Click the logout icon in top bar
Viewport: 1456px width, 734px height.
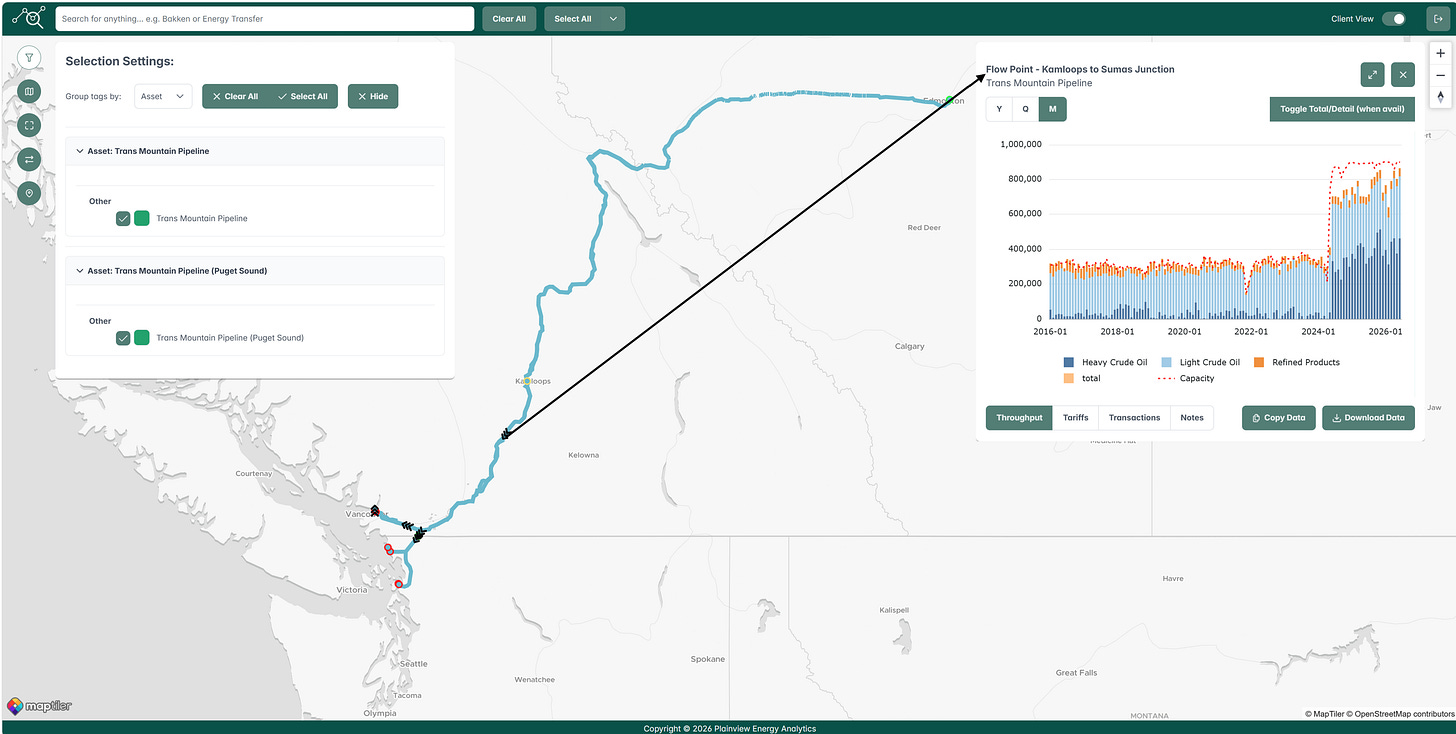[1437, 18]
